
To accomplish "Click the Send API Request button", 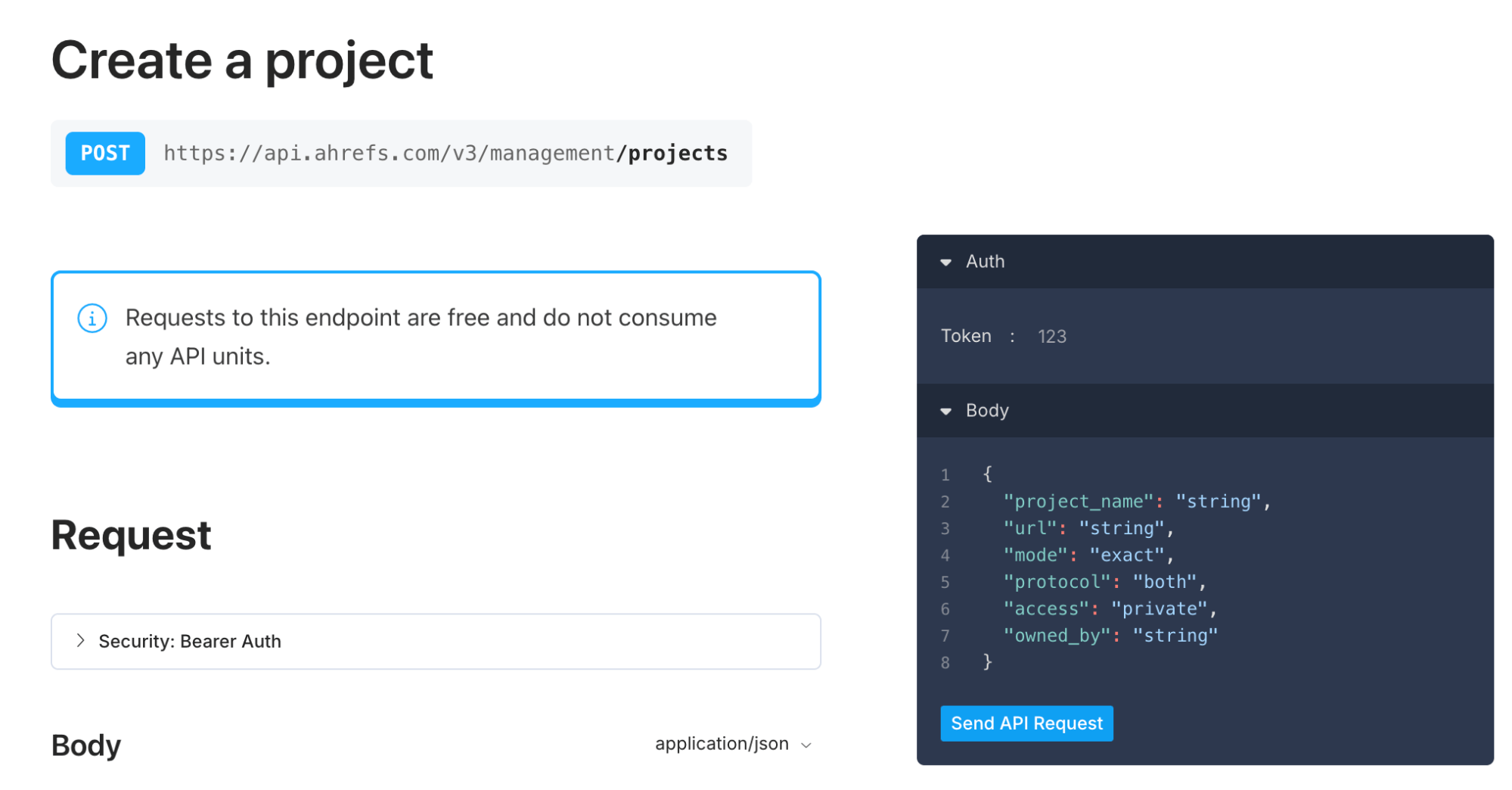I will coord(1026,723).
